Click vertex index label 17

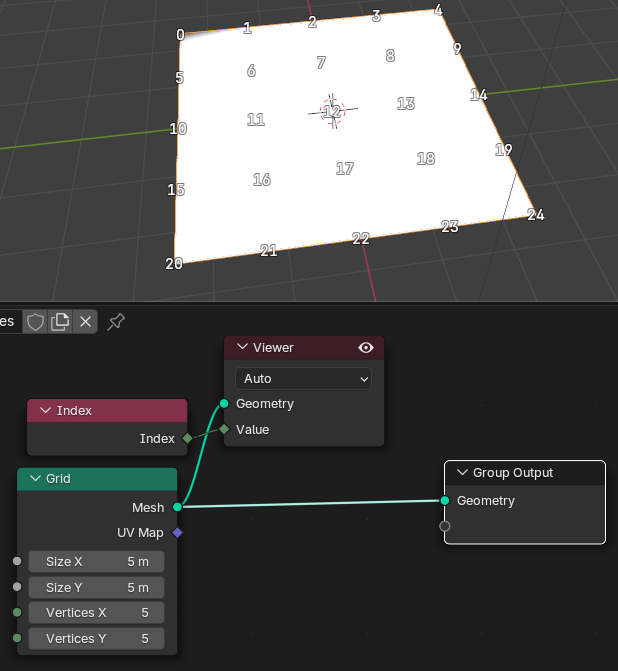[345, 169]
